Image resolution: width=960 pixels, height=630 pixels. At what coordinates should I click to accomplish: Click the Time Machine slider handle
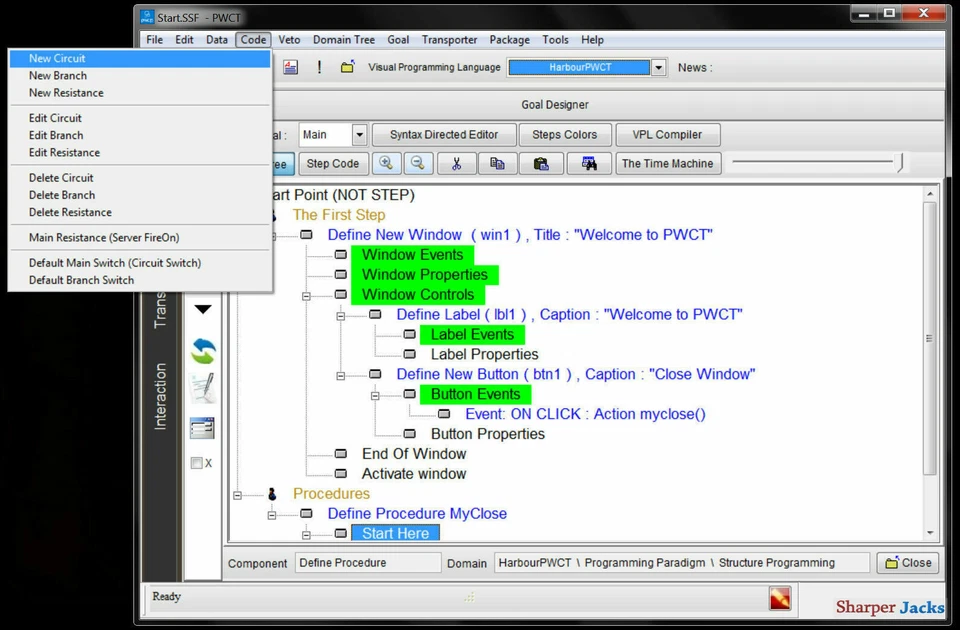coord(898,161)
